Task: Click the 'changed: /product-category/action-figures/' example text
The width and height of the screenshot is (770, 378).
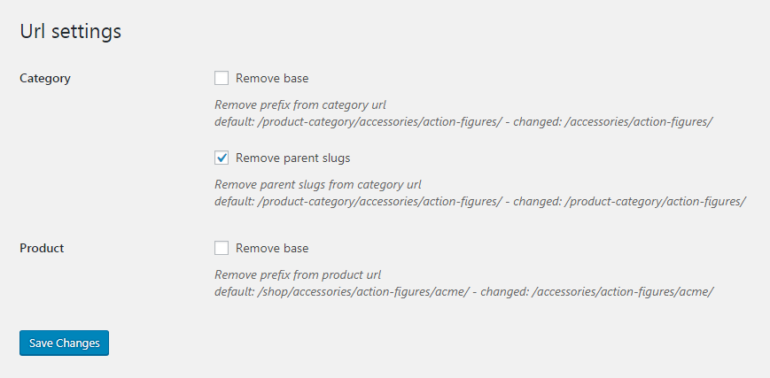Action: coord(630,201)
